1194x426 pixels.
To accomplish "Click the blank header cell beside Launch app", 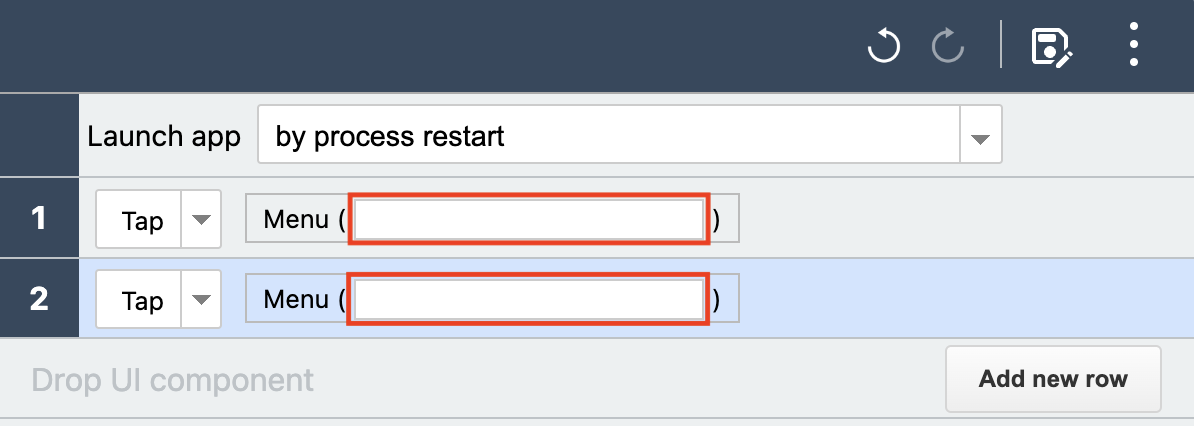I will click(x=39, y=134).
